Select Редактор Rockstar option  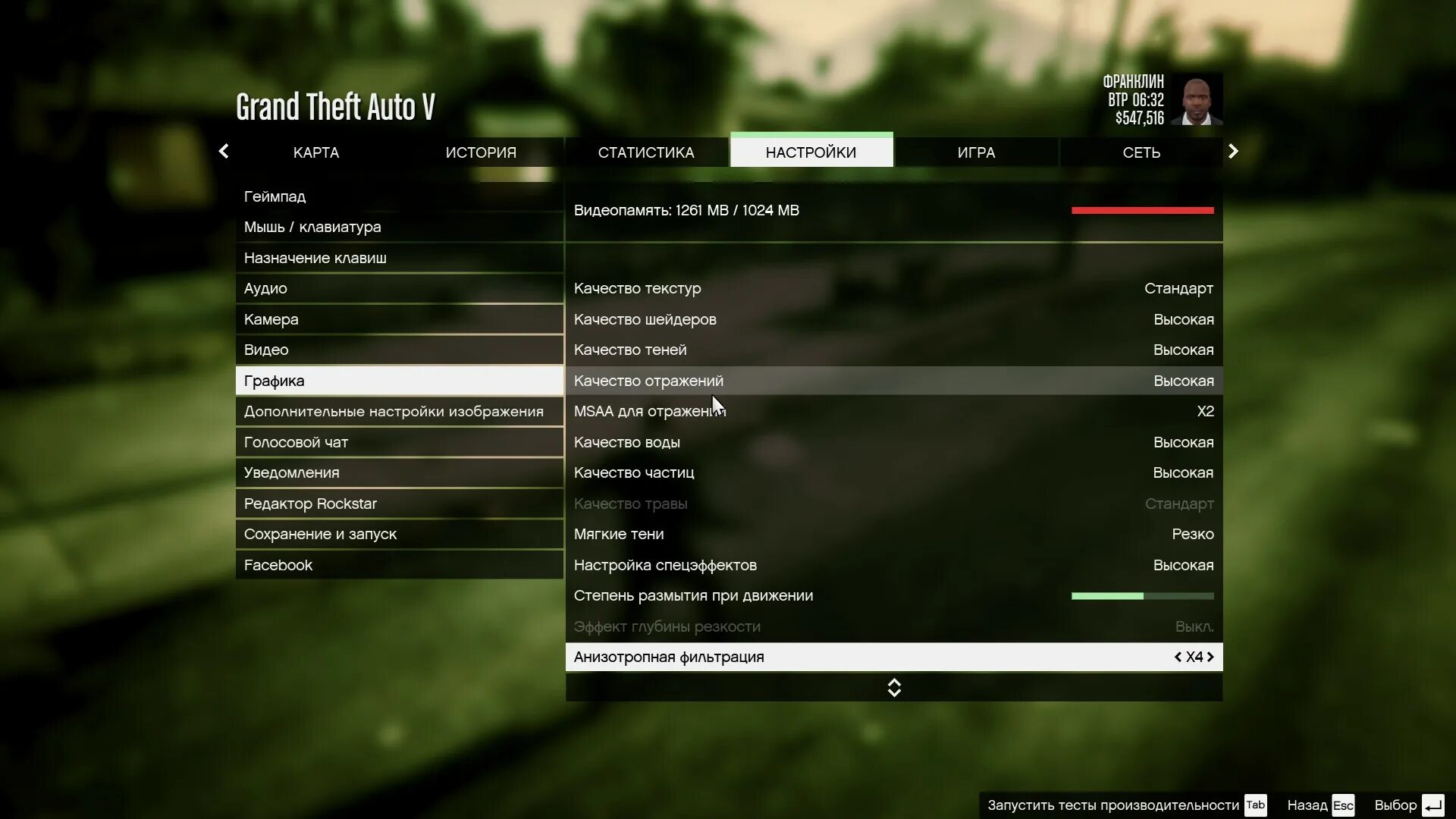(x=310, y=503)
